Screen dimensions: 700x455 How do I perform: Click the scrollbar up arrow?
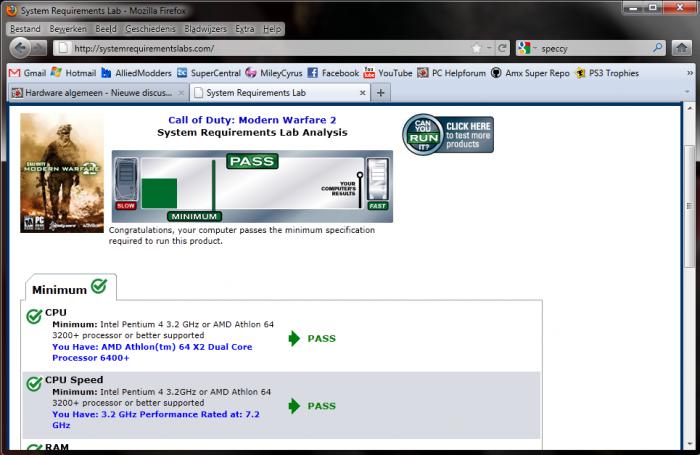tap(689, 109)
